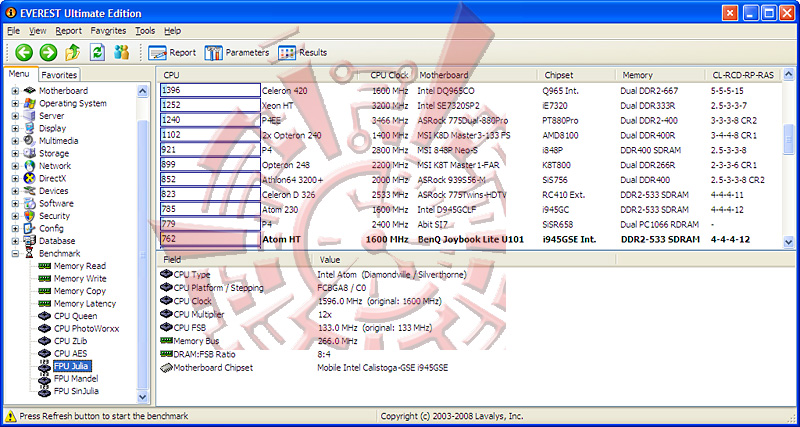Open the View menu
The height and width of the screenshot is (427, 800).
38,31
